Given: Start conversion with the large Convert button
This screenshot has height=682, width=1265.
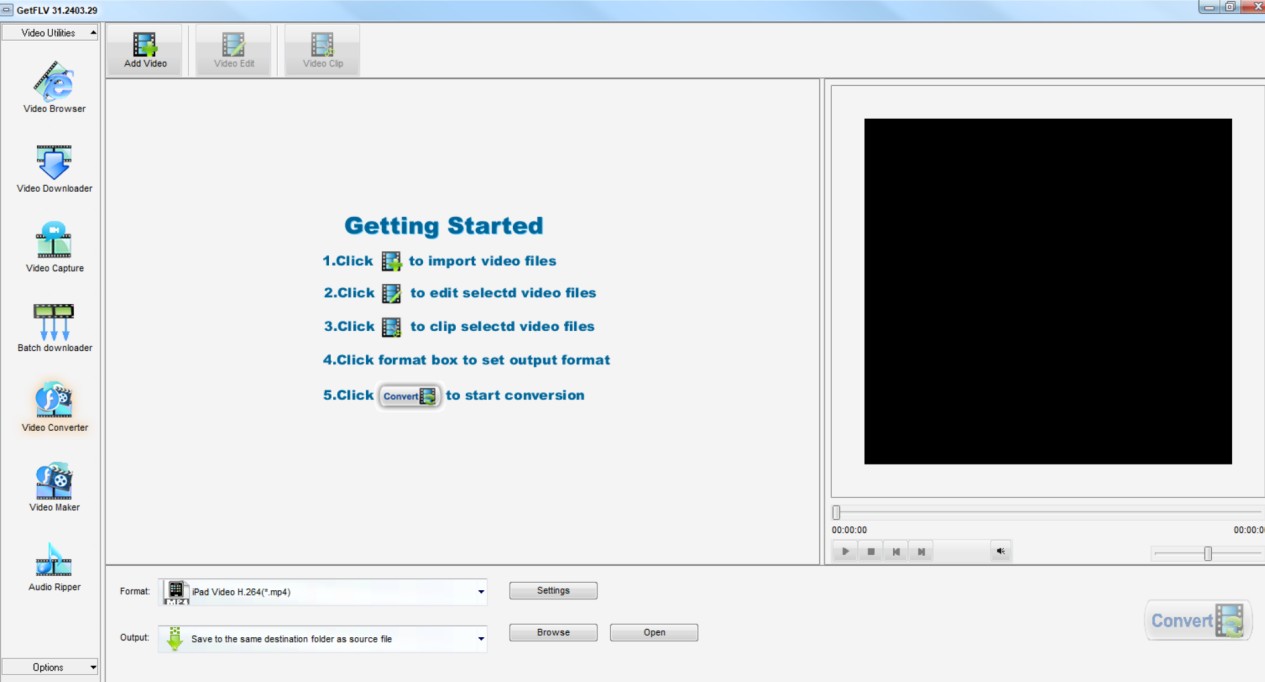Looking at the screenshot, I should pyautogui.click(x=1198, y=621).
